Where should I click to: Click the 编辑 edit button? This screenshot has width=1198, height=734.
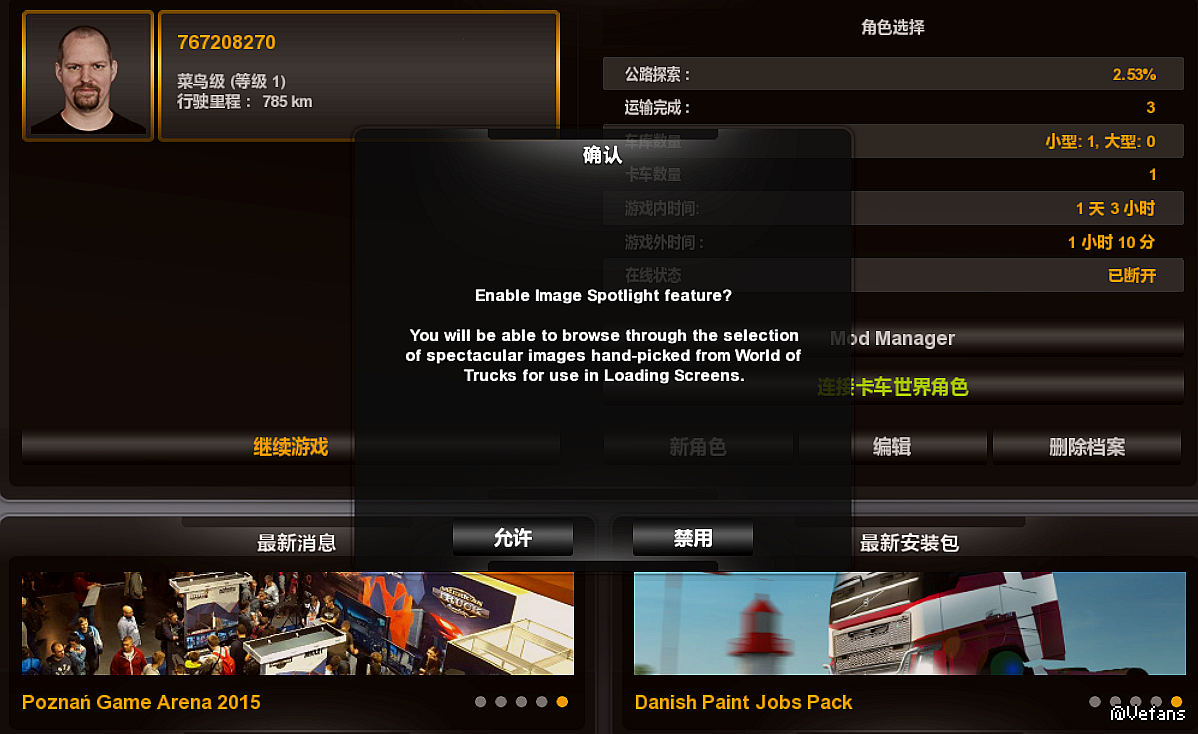coord(892,447)
